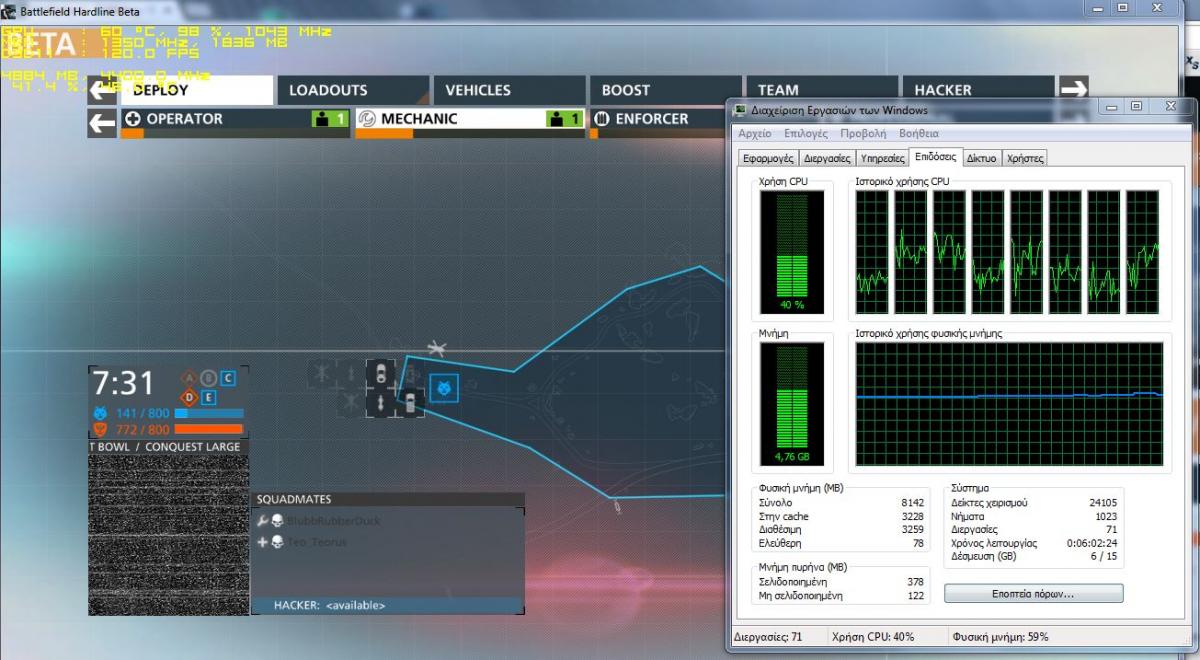Click the Εποπτεία πόρων button

click(1033, 593)
